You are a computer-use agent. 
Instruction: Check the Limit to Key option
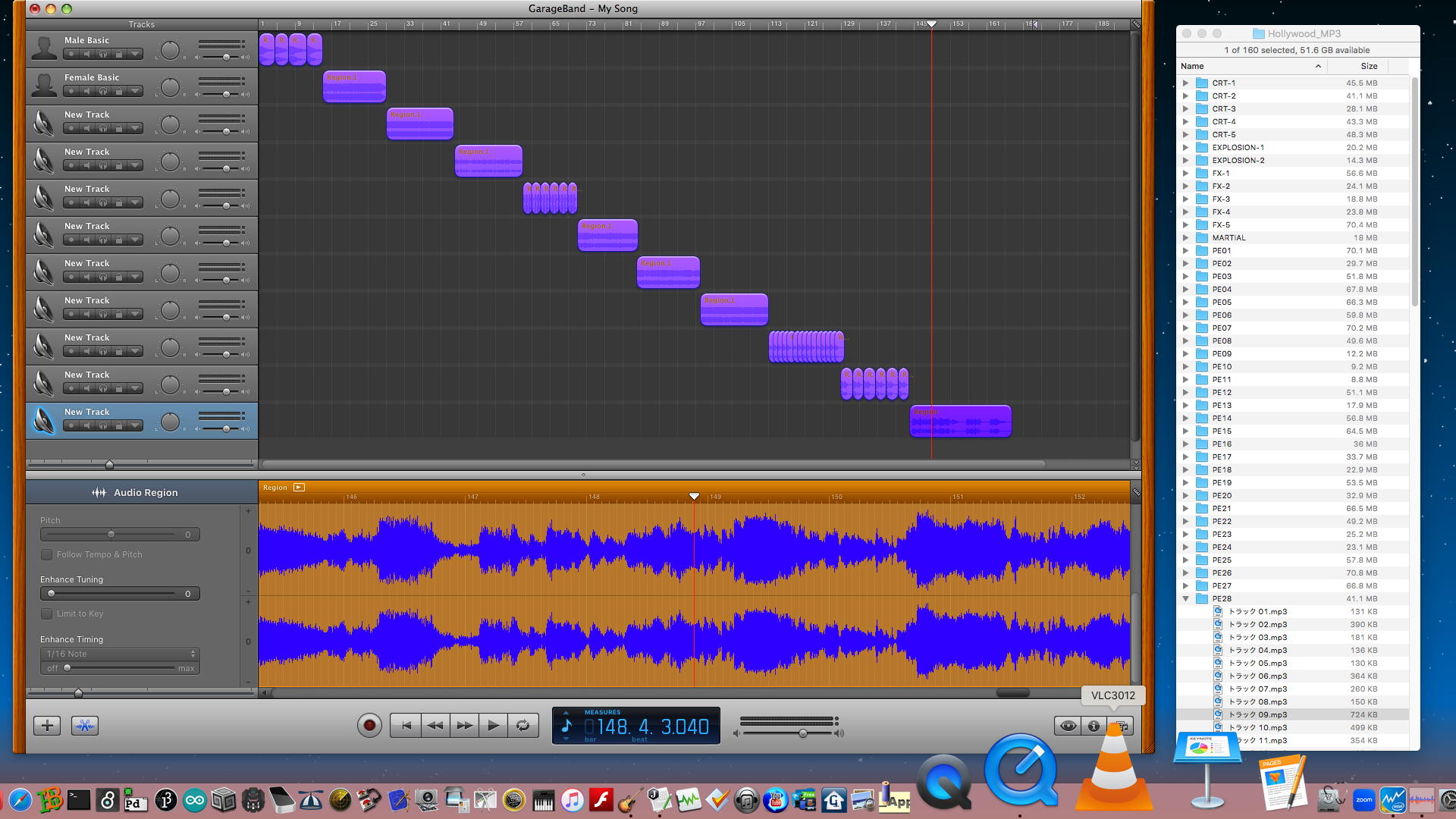pyautogui.click(x=47, y=613)
